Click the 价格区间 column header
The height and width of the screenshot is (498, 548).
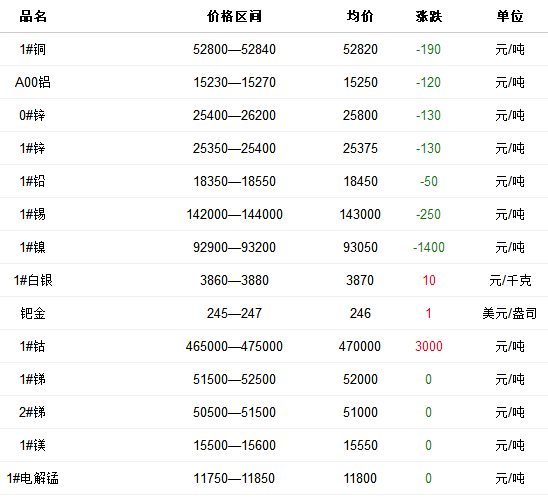234,16
